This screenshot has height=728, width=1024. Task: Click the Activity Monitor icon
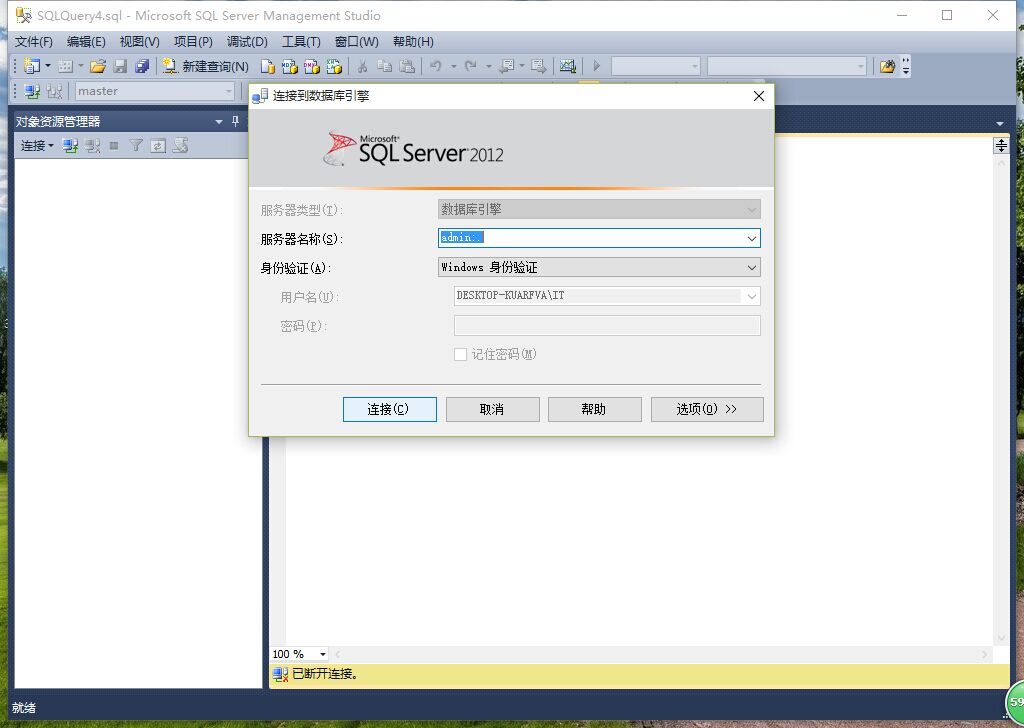[x=568, y=66]
